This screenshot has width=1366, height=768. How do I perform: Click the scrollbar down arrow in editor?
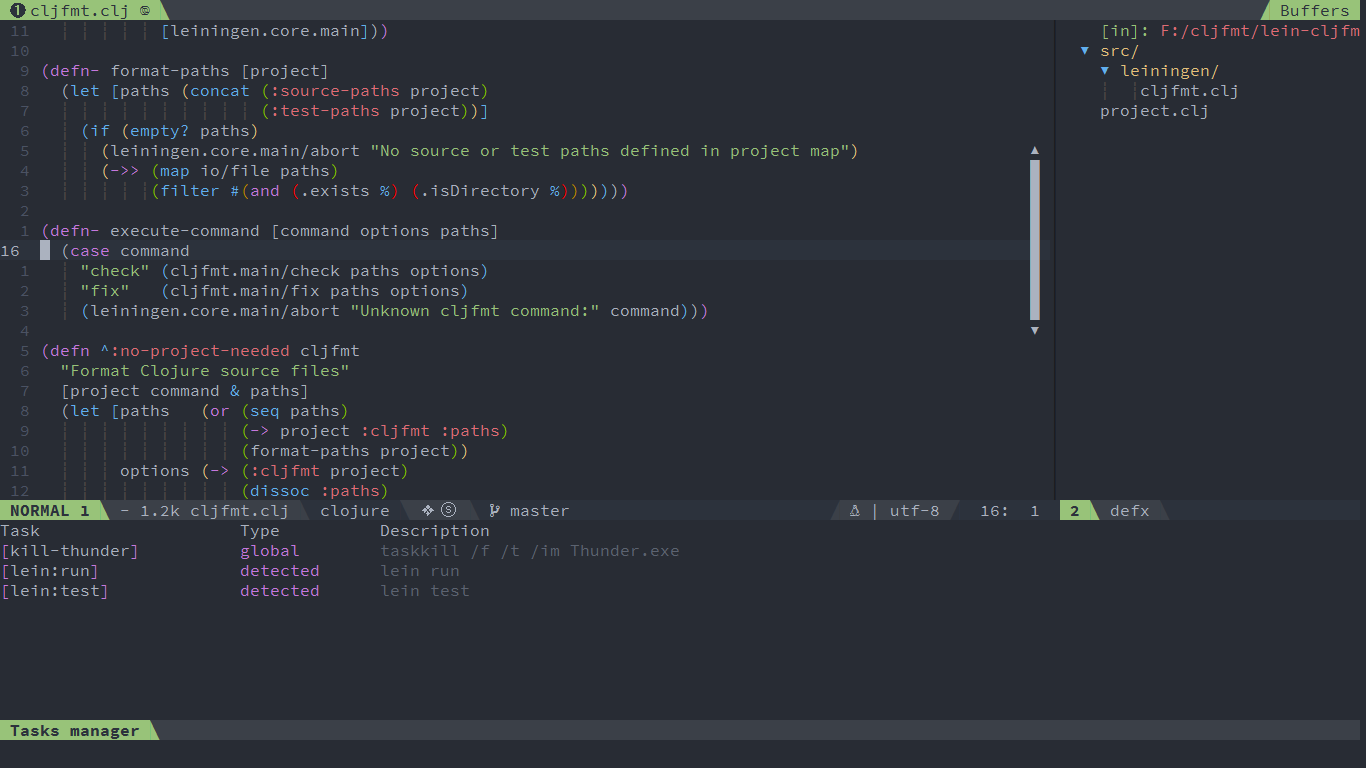pos(1035,330)
